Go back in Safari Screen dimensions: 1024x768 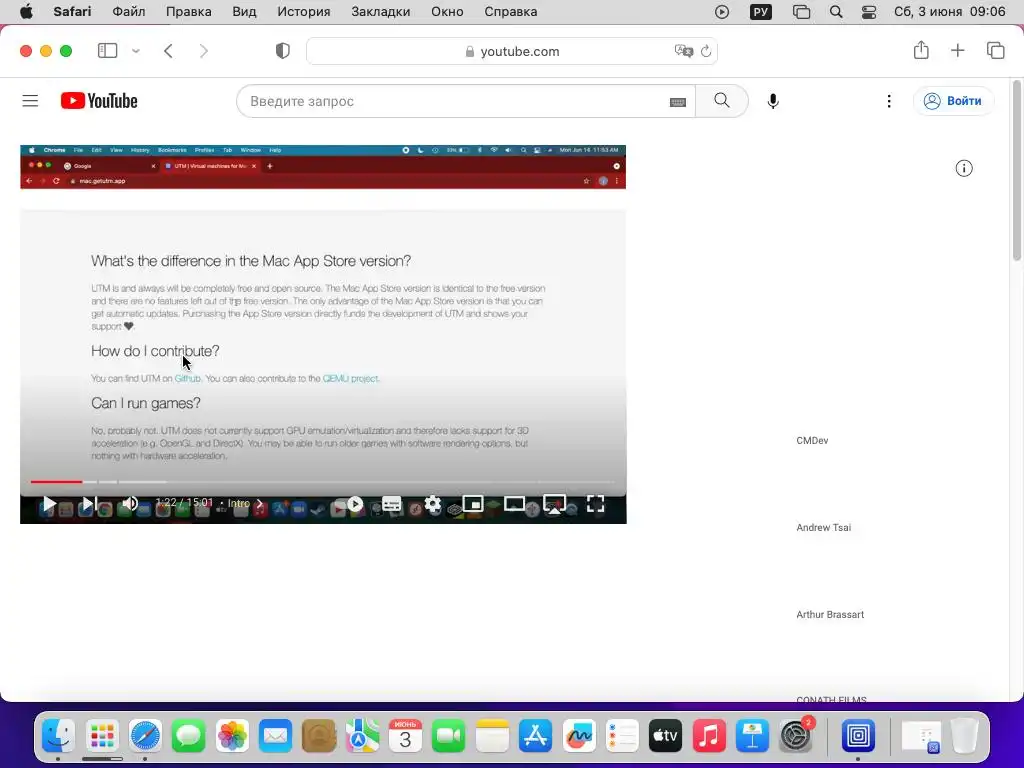coord(168,51)
